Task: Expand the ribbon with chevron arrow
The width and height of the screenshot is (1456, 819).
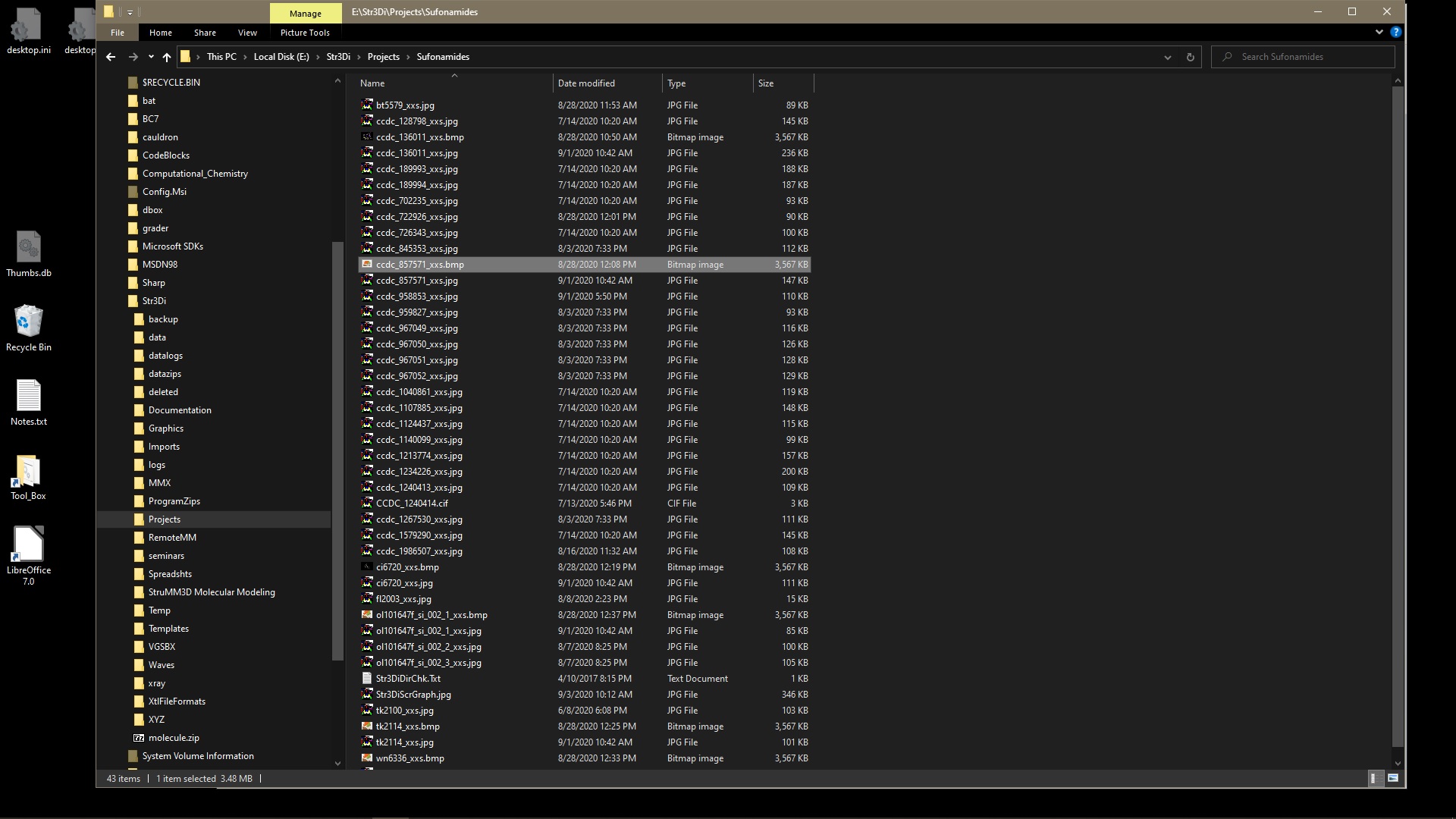Action: (1379, 33)
